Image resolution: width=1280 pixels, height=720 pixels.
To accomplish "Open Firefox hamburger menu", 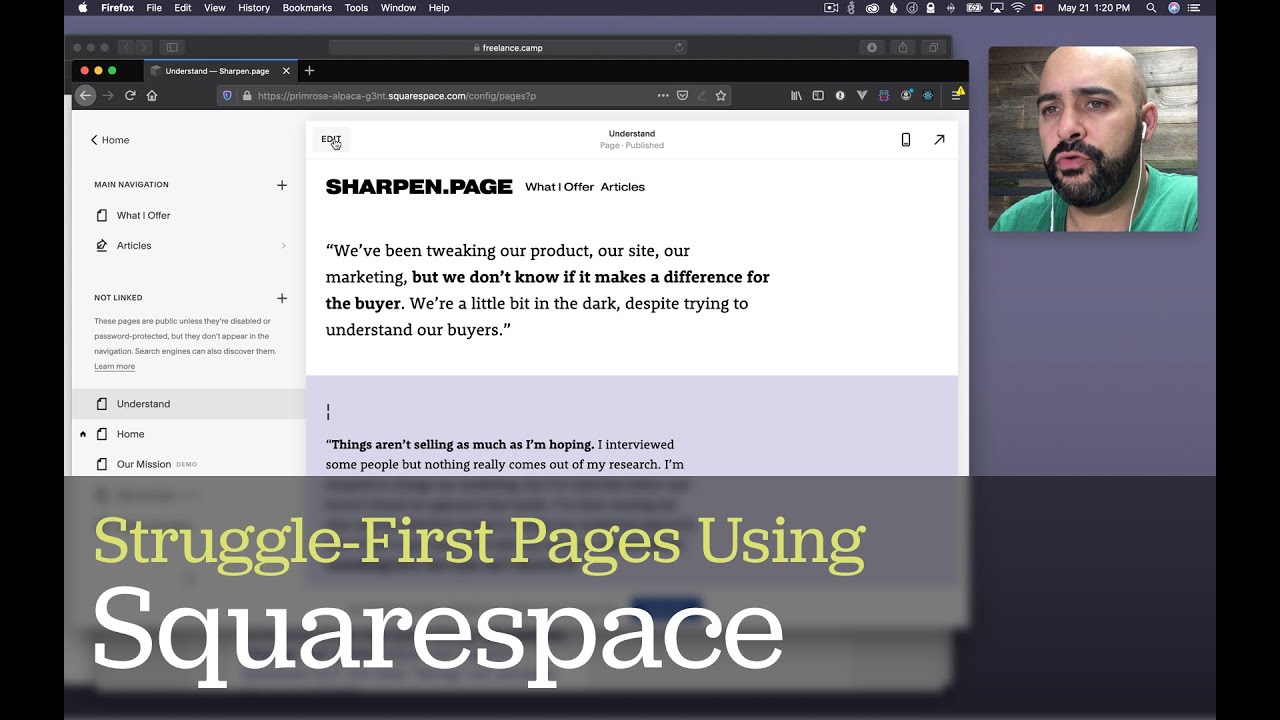I will pos(956,96).
